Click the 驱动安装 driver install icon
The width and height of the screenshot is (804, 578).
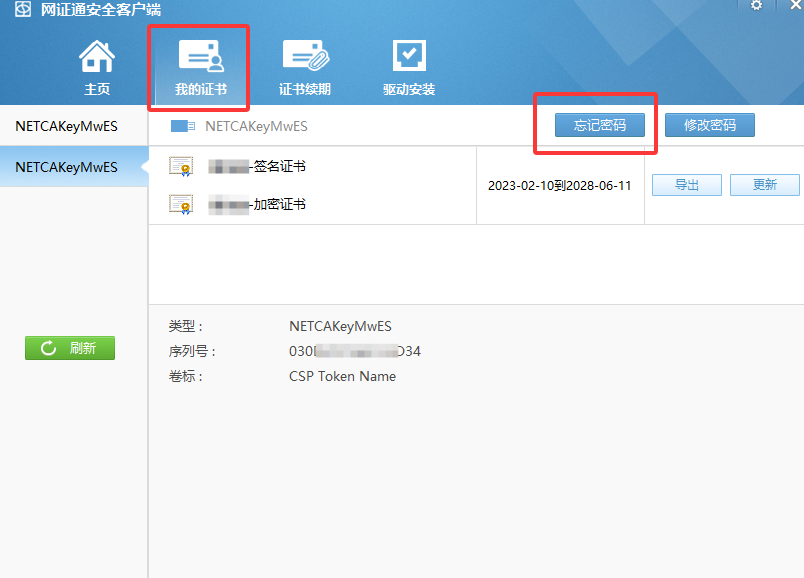(409, 58)
